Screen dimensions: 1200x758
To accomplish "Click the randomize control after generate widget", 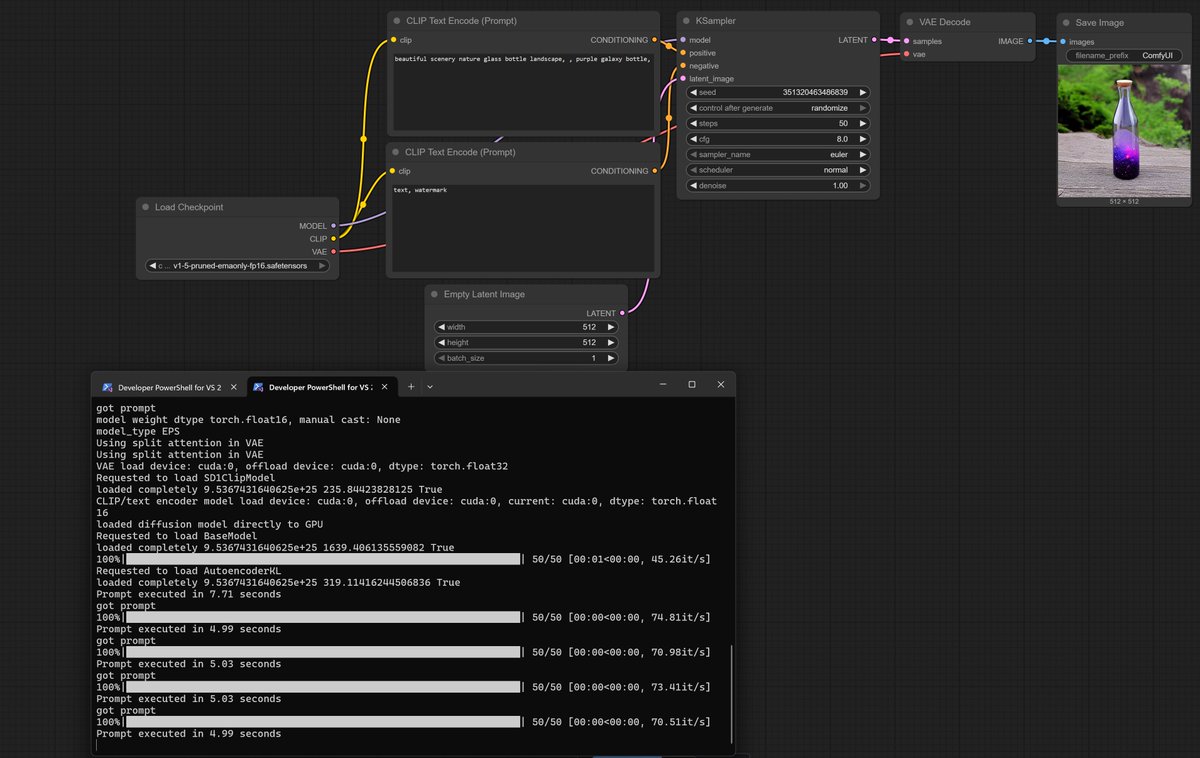I will (778, 107).
